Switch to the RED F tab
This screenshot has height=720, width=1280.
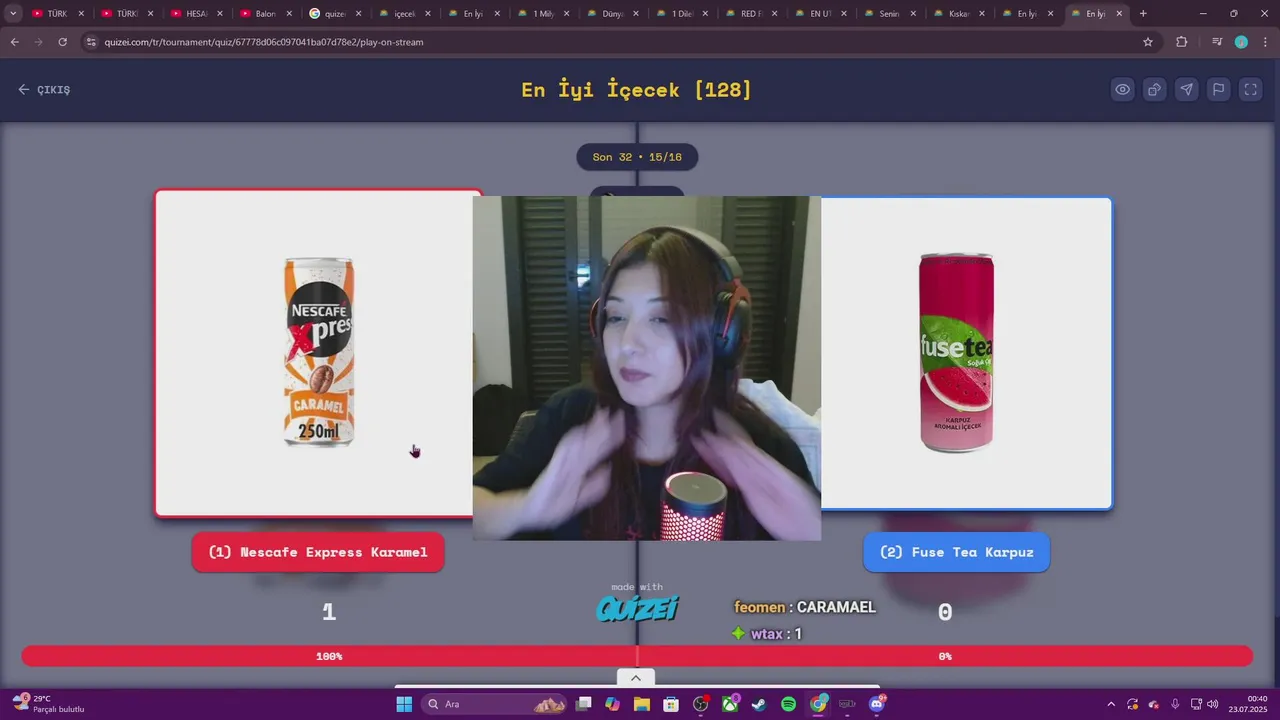coord(751,14)
